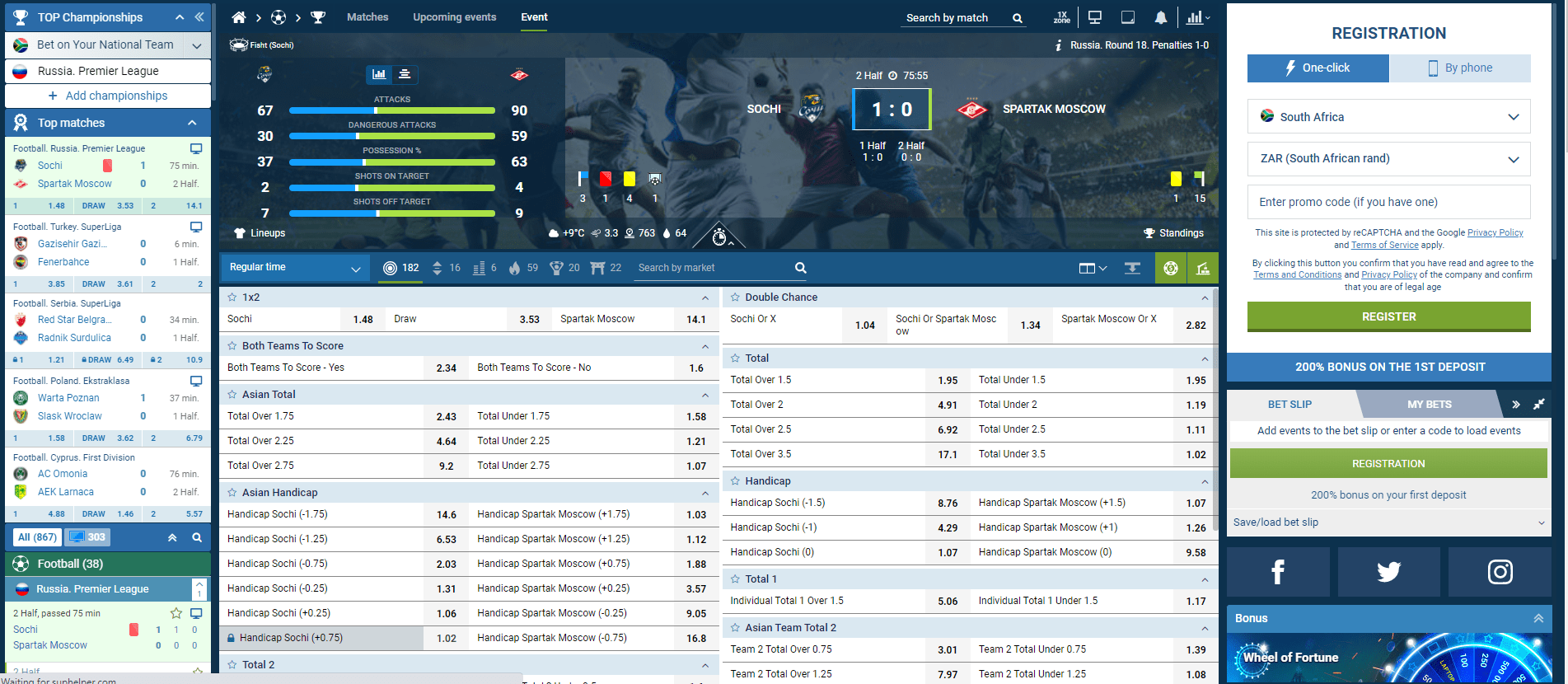Select the By phone registration tab
The image size is (1568, 684).
pyautogui.click(x=1460, y=68)
